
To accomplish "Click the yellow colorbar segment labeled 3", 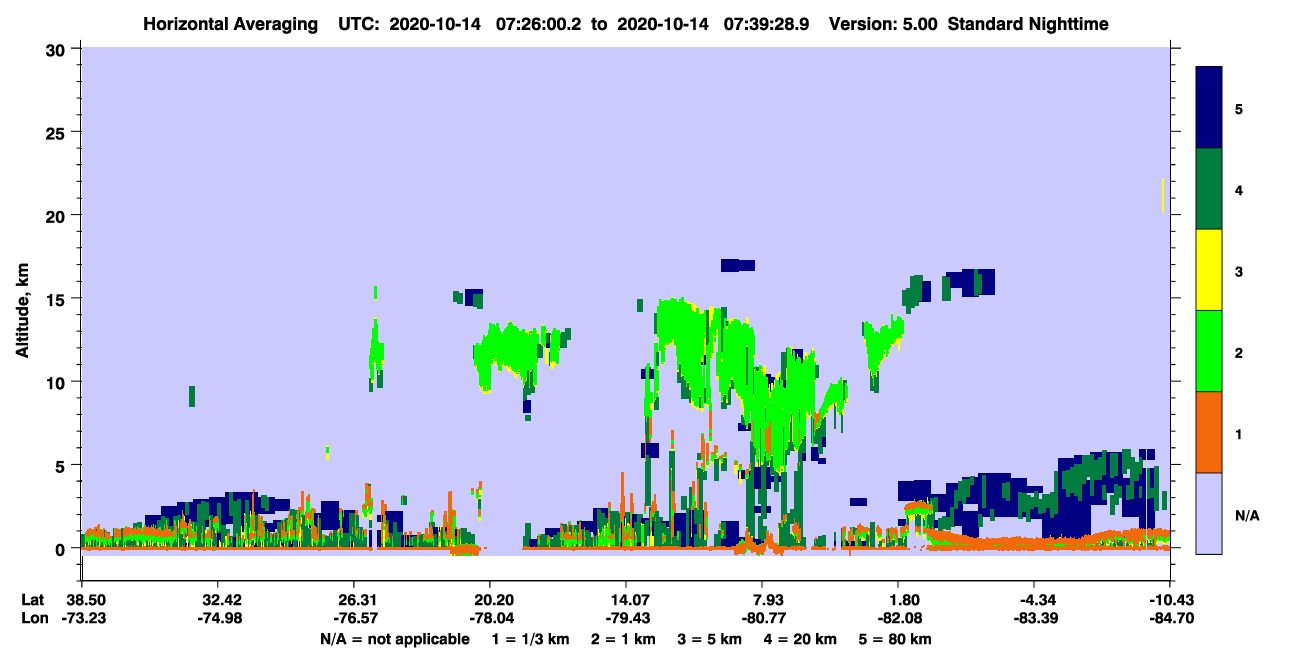I will point(1209,270).
